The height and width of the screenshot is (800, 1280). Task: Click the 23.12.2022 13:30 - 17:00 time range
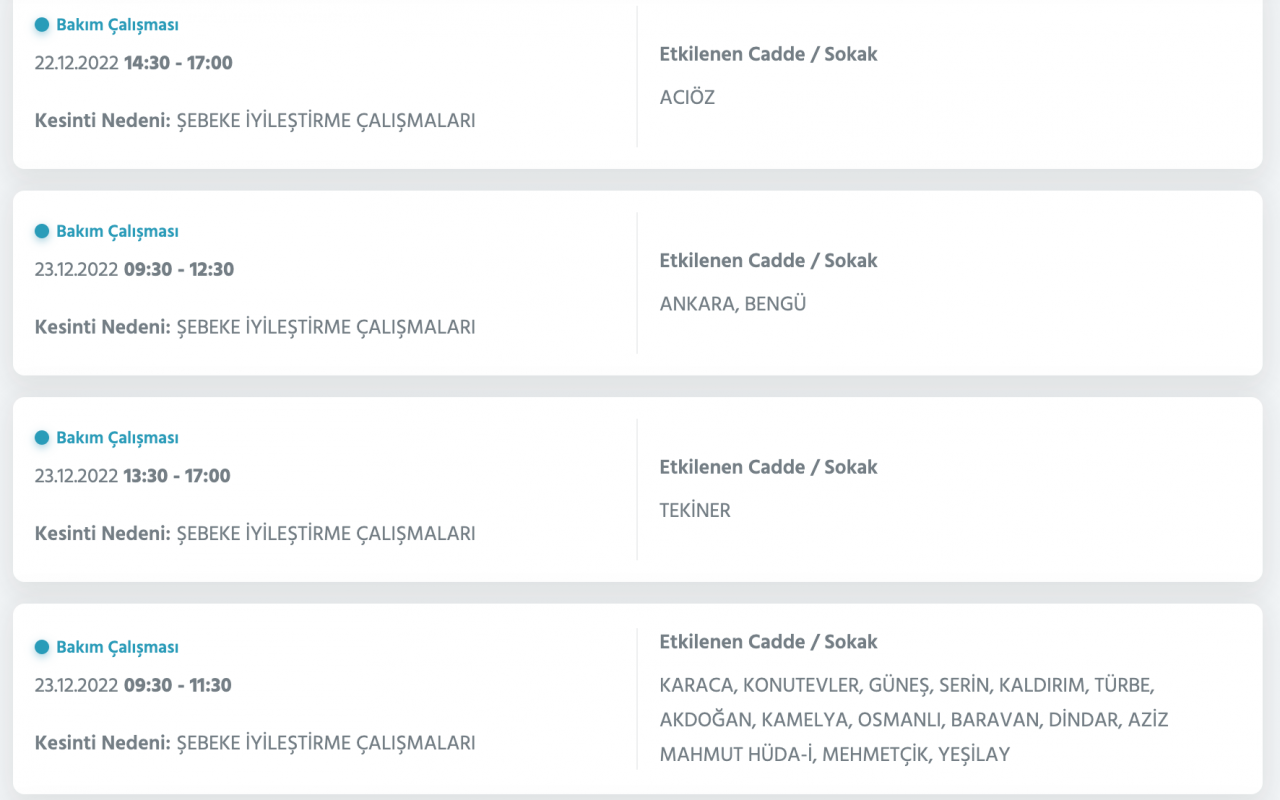[x=132, y=476]
